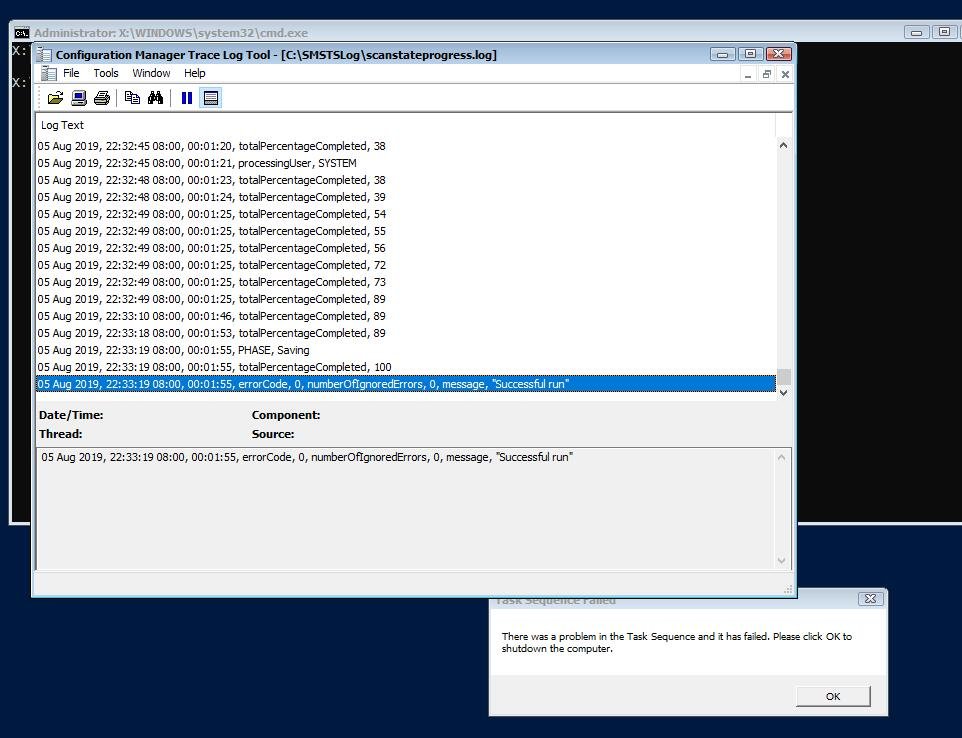Click the cmd.exe window title bar icon
962x738 pixels.
[x=21, y=33]
